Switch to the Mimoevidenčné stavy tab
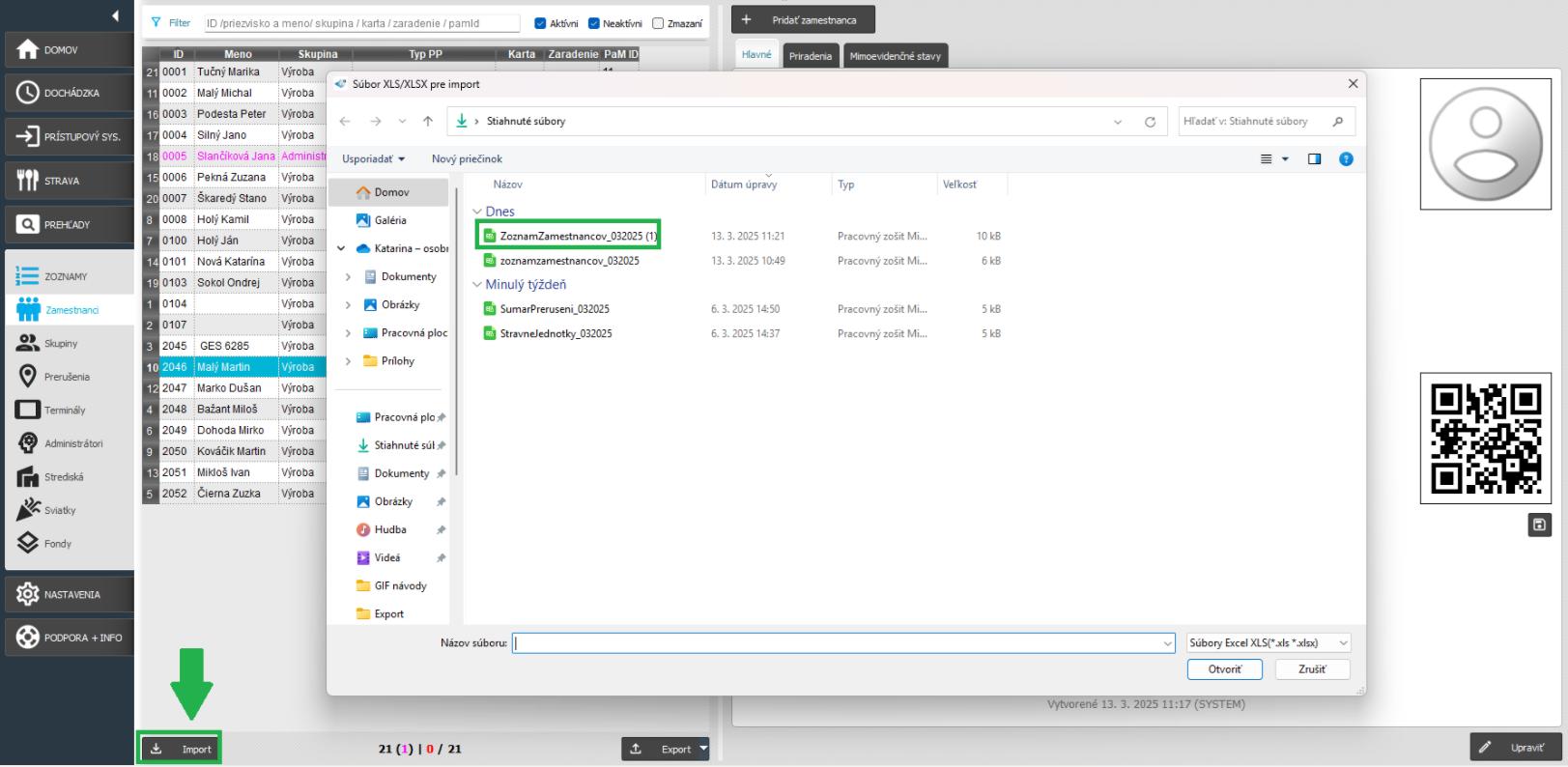 pyautogui.click(x=895, y=56)
